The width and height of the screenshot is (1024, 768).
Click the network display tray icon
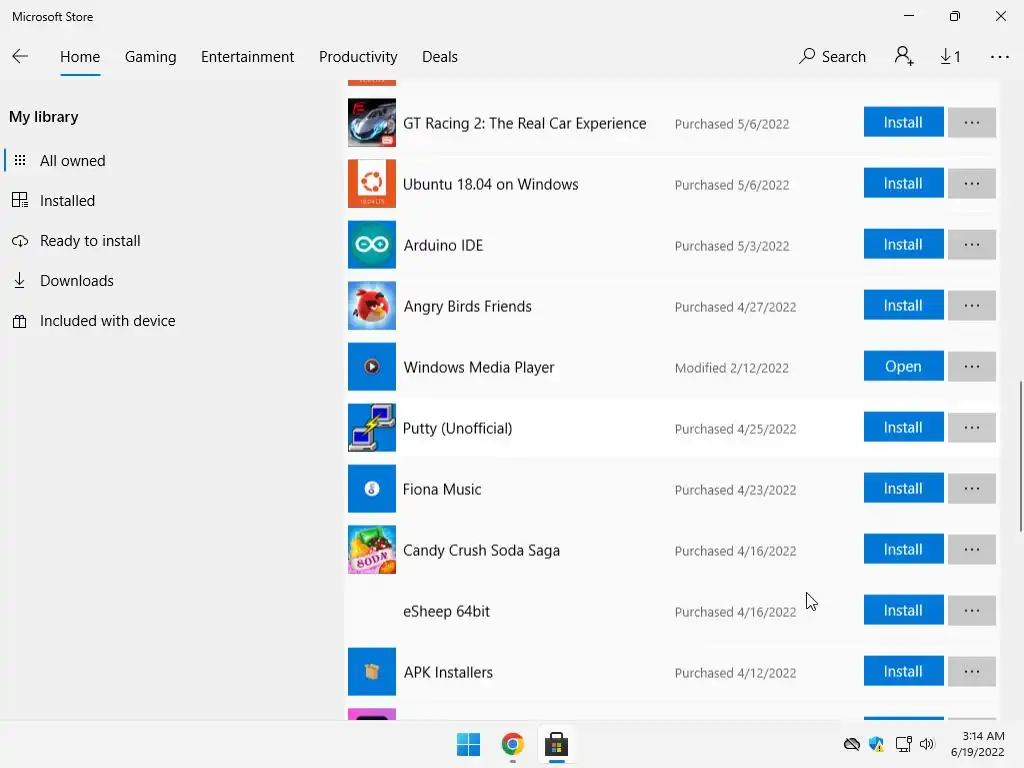tap(903, 744)
